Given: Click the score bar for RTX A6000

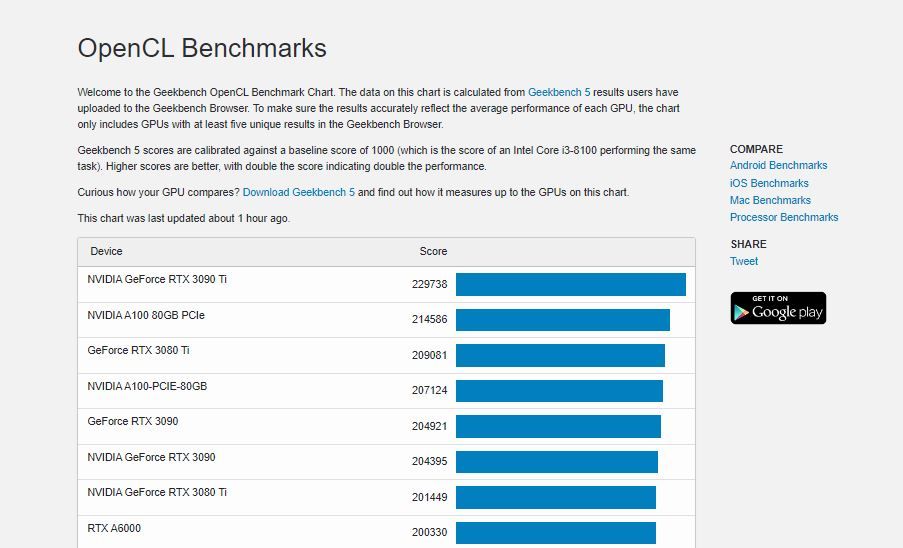Looking at the screenshot, I should [555, 532].
